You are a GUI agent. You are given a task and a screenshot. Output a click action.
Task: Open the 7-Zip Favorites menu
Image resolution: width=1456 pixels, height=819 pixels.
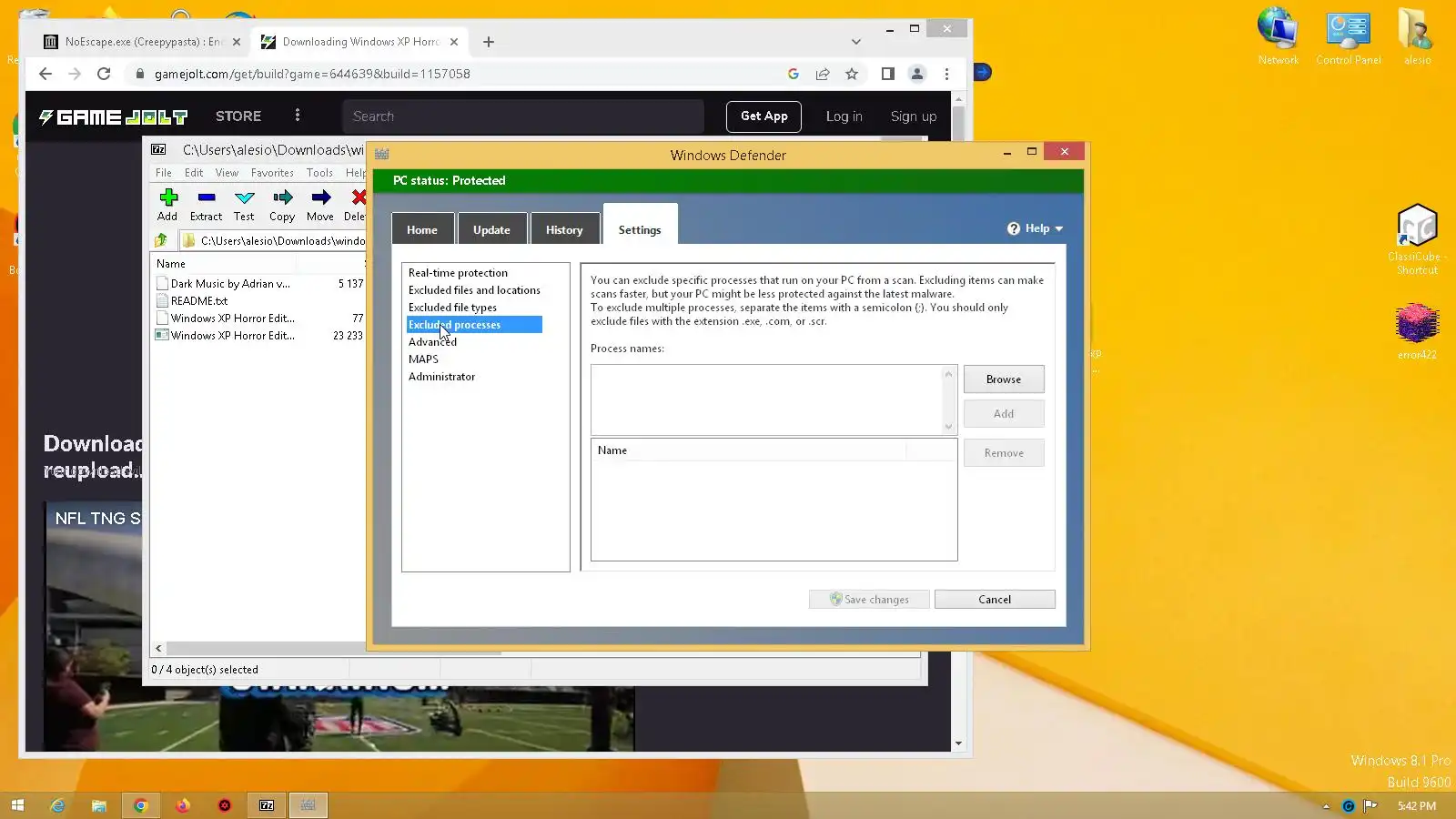[x=272, y=173]
